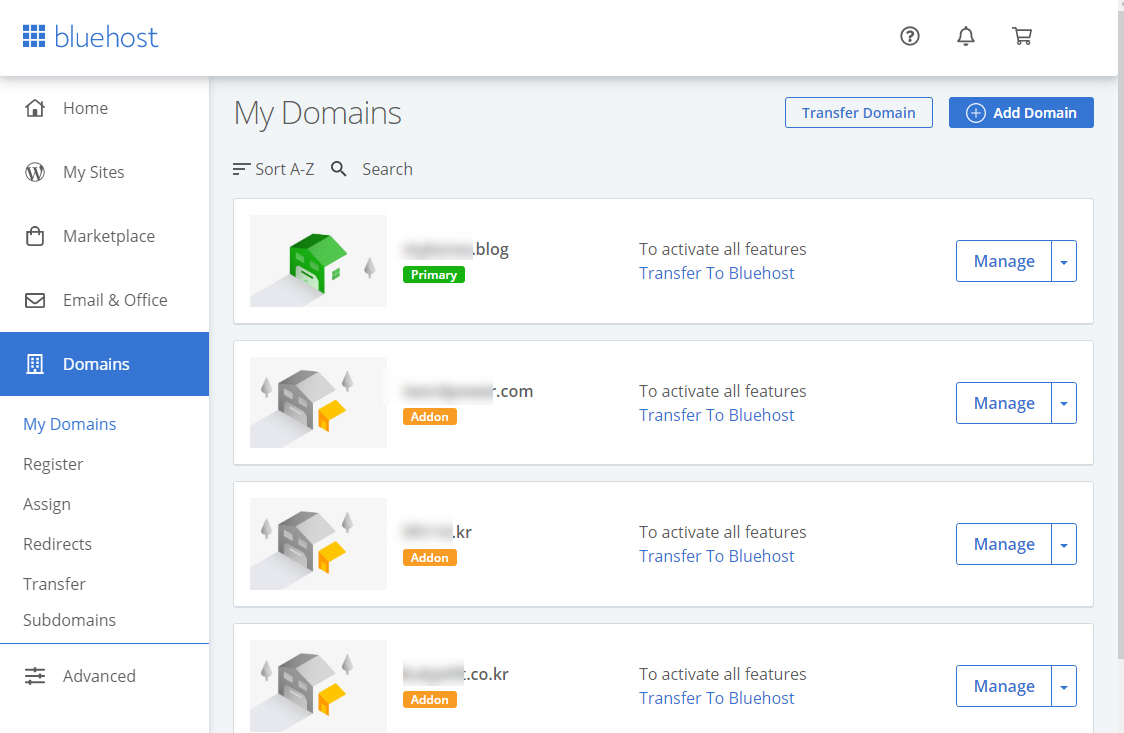Select My Domains submenu link

[x=70, y=424]
